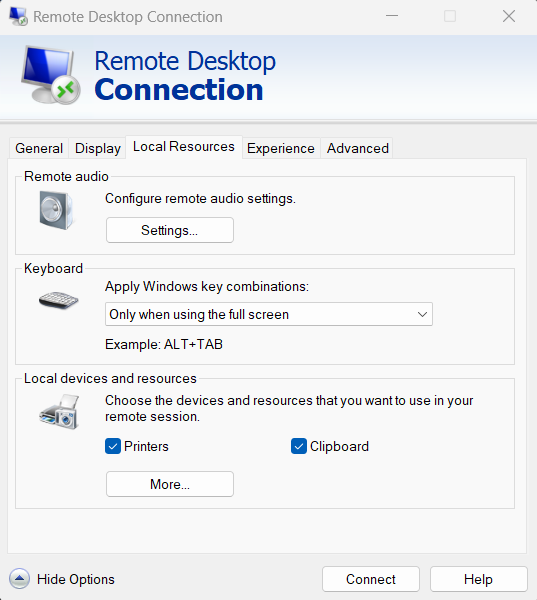Viewport: 537px width, 600px height.
Task: Open the Experience tab
Action: [281, 148]
